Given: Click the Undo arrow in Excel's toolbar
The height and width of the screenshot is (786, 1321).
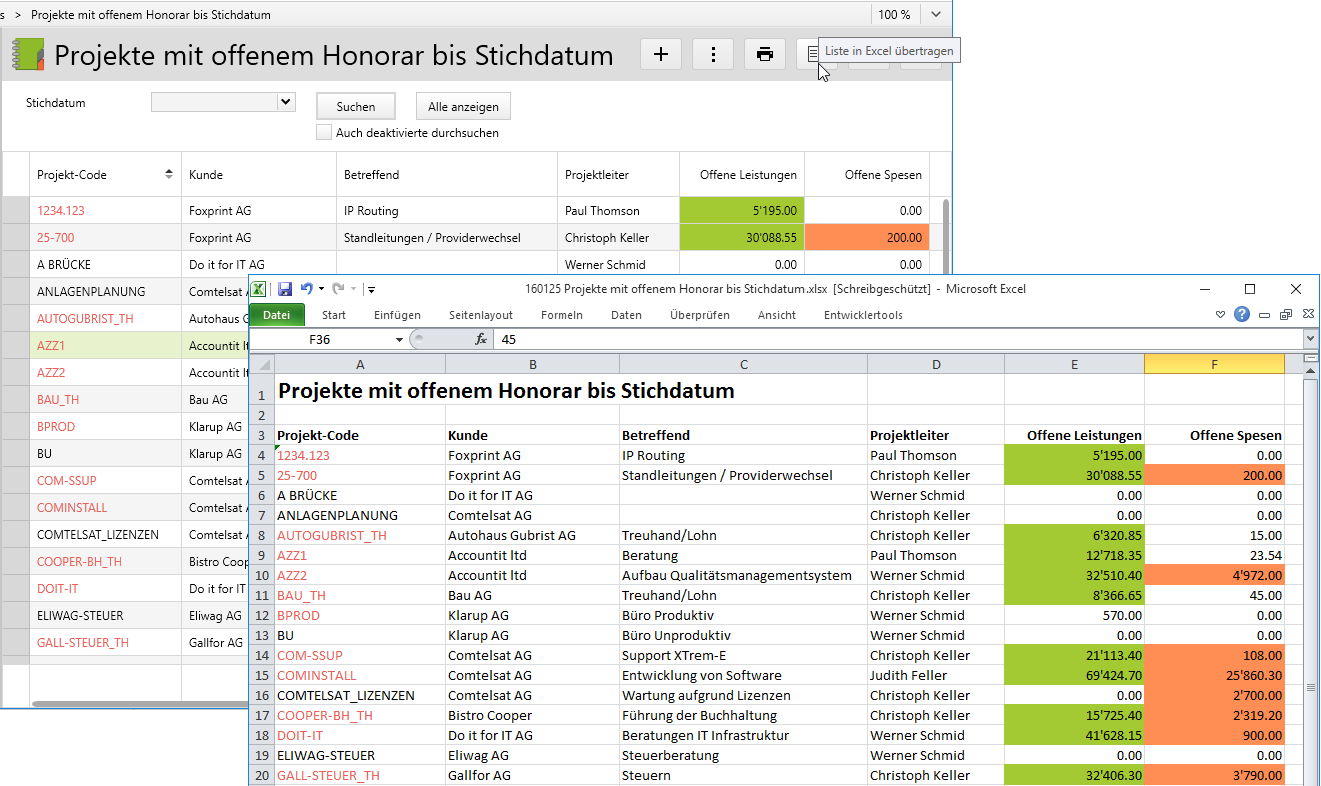Looking at the screenshot, I should pos(307,289).
